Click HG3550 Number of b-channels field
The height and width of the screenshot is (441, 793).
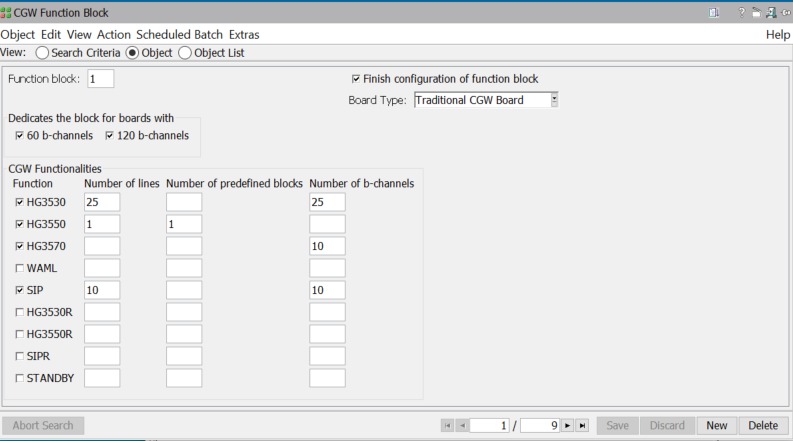(x=327, y=224)
